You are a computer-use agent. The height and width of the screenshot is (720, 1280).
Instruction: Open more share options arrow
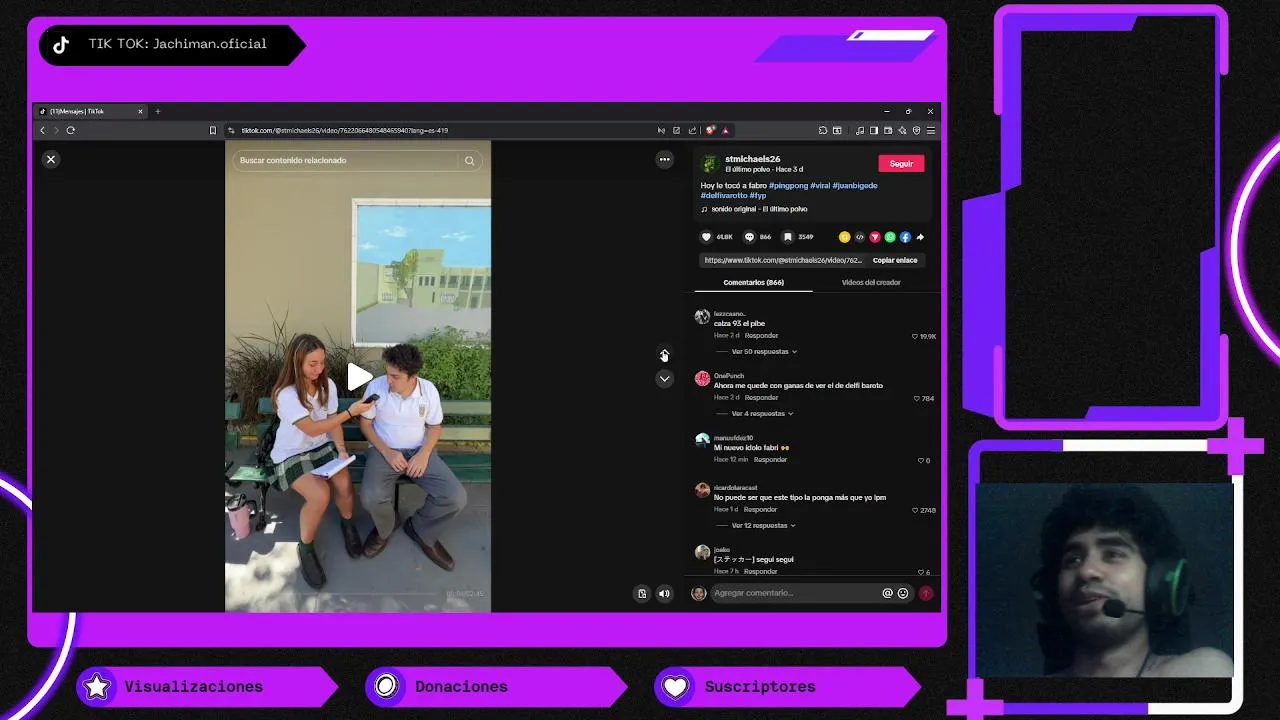(920, 237)
